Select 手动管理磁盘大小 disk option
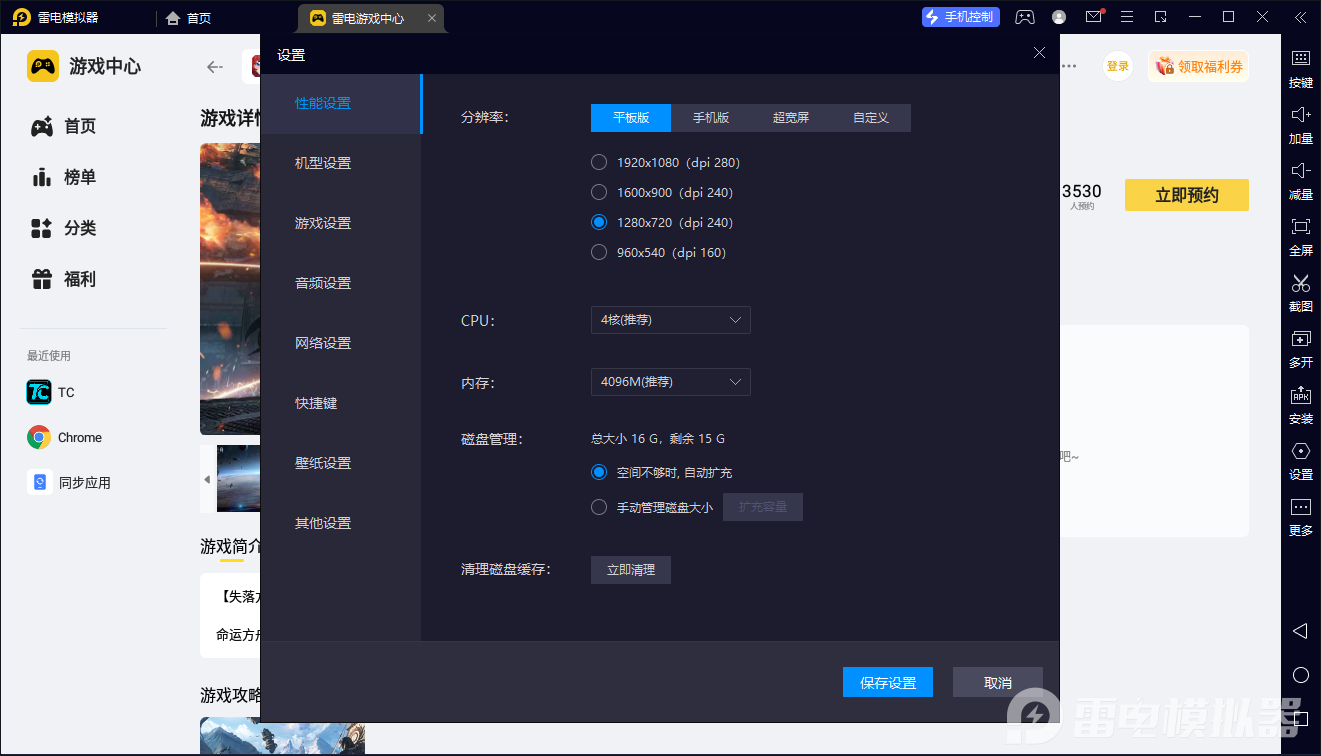The image size is (1321, 756). point(598,506)
